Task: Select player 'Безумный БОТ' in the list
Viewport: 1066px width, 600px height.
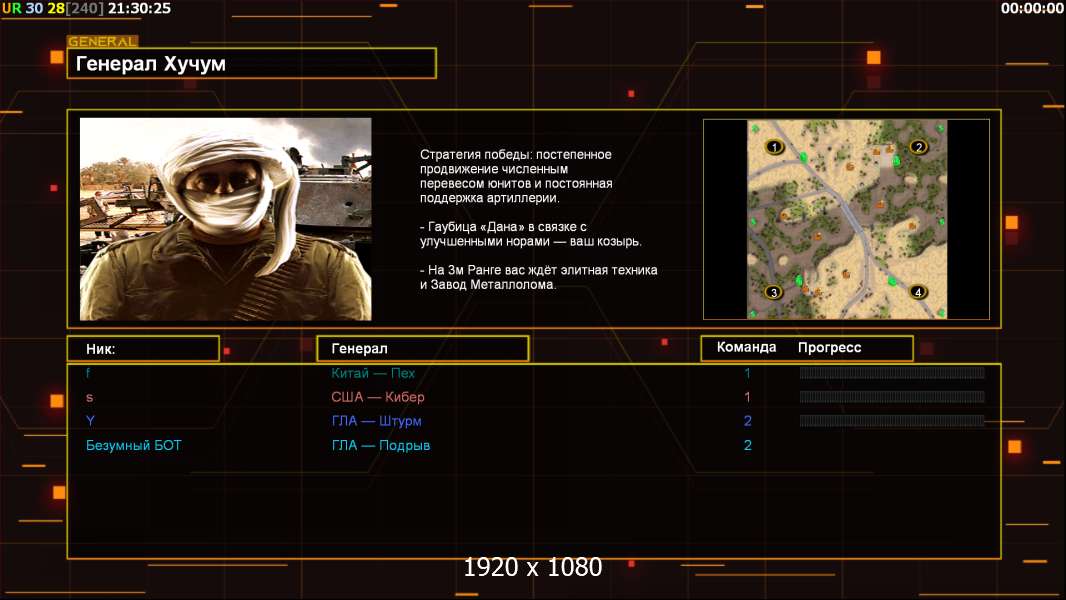Action: (134, 445)
